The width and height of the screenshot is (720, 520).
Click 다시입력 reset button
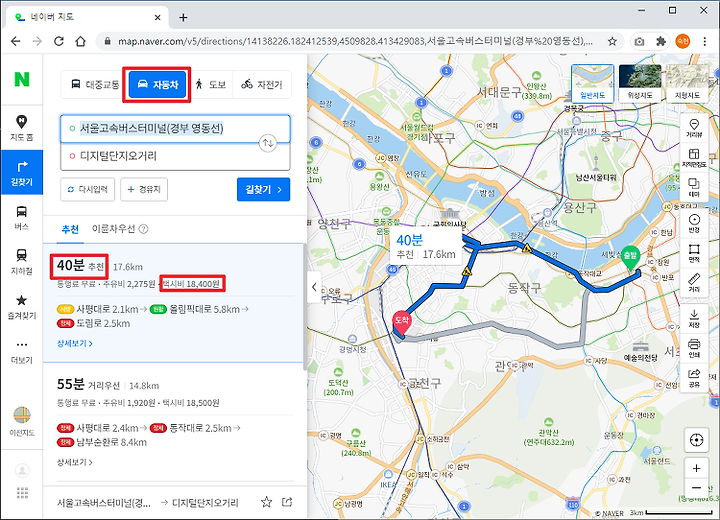(87, 189)
